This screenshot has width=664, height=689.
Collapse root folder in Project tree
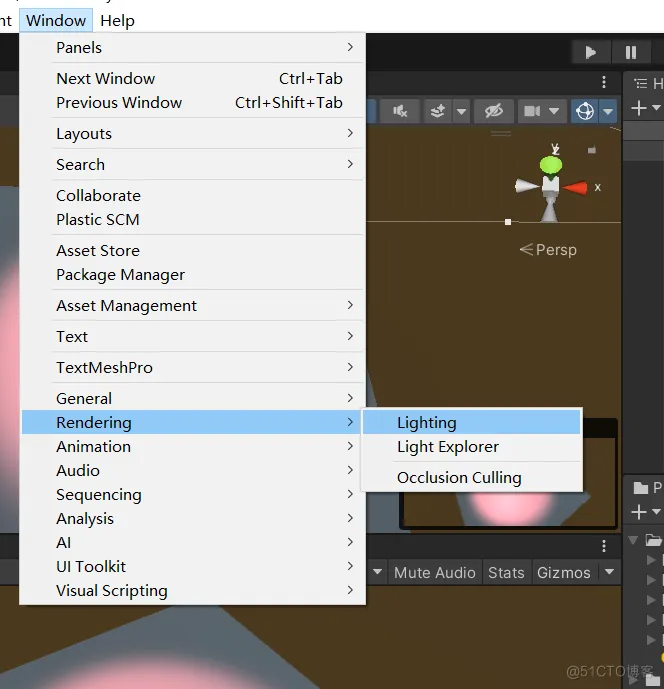(633, 540)
